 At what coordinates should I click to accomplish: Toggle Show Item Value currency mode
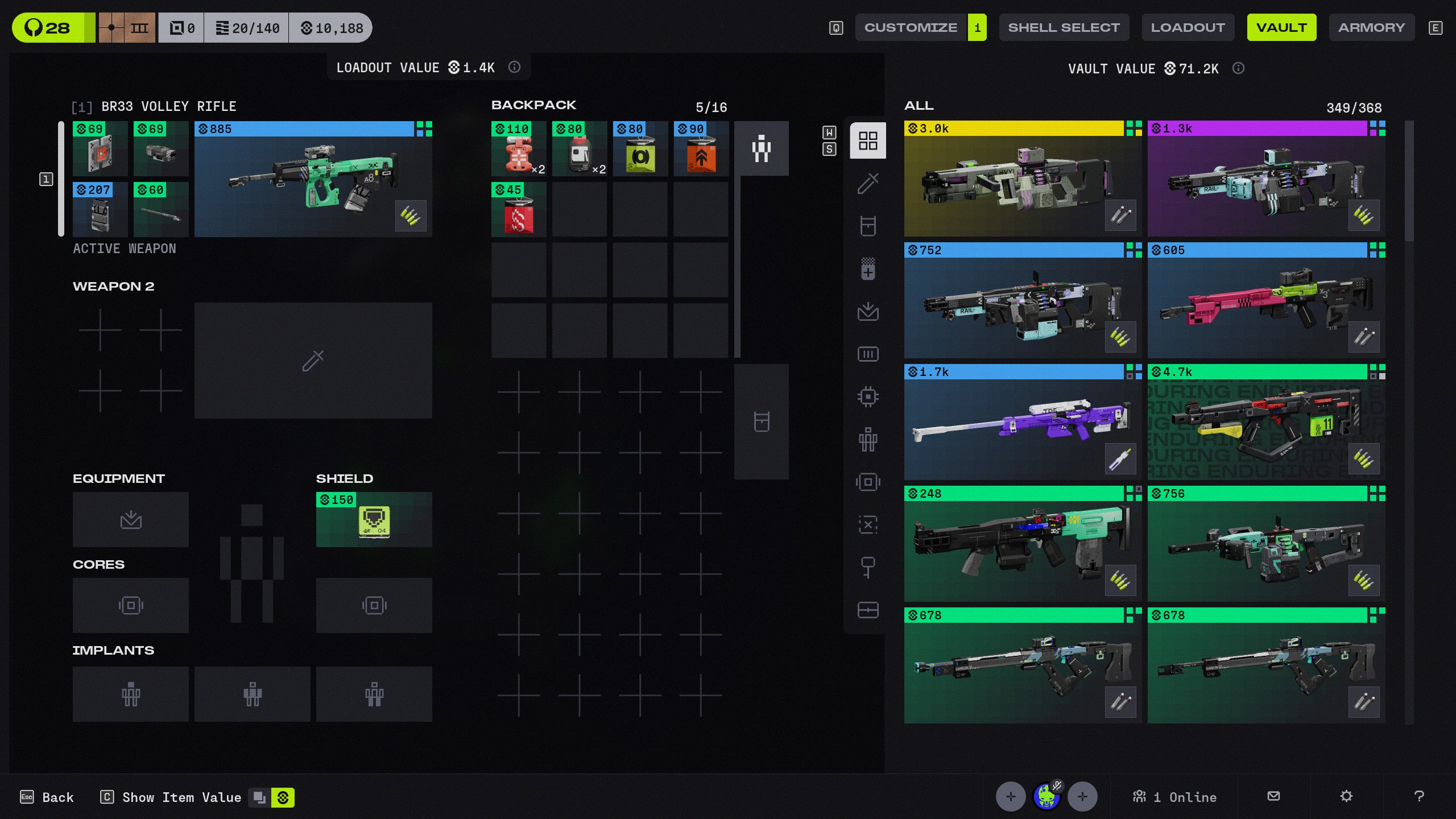tap(283, 797)
